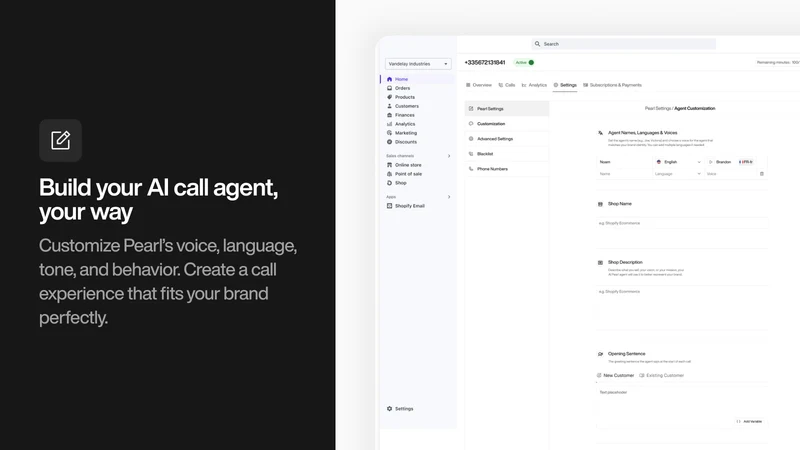This screenshot has height=450, width=800.
Task: Focus the Search field at top
Action: 623,44
